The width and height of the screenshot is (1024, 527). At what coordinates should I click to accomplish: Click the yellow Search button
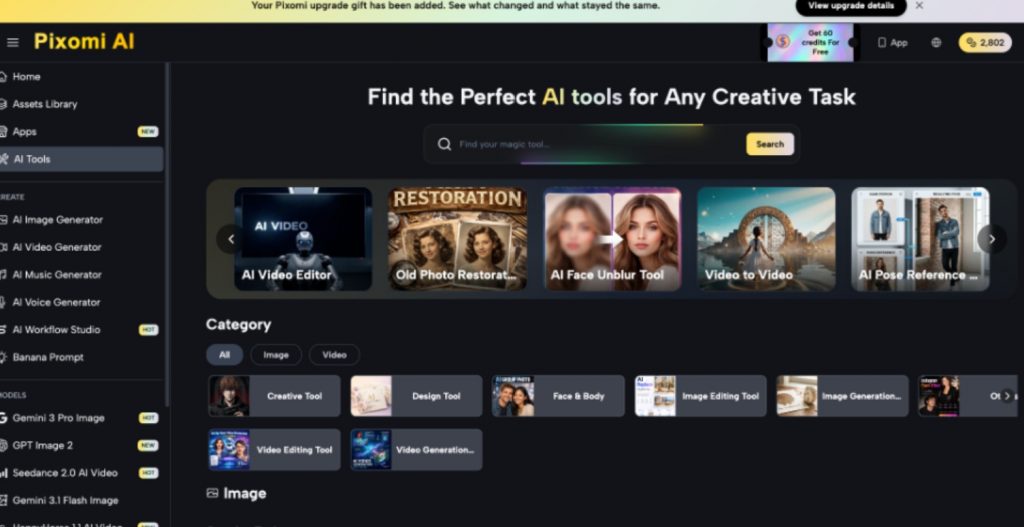(x=770, y=144)
